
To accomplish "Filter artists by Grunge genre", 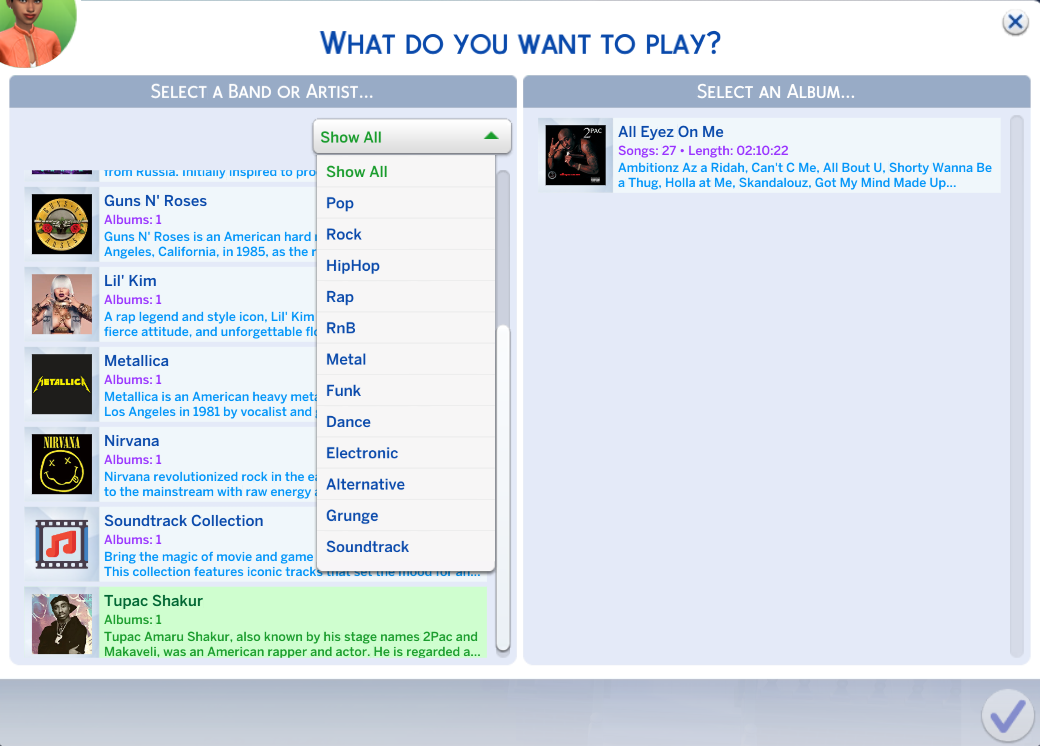I will [x=406, y=515].
